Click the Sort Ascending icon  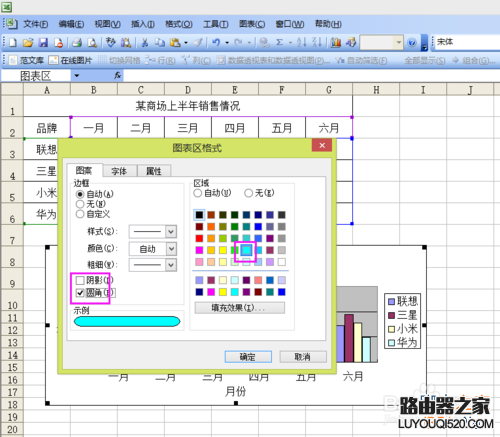click(x=301, y=42)
